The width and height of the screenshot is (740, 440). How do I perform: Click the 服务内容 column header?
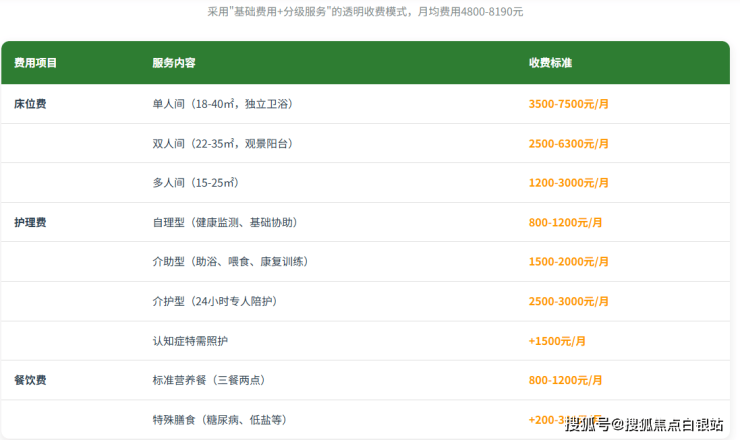(x=174, y=63)
